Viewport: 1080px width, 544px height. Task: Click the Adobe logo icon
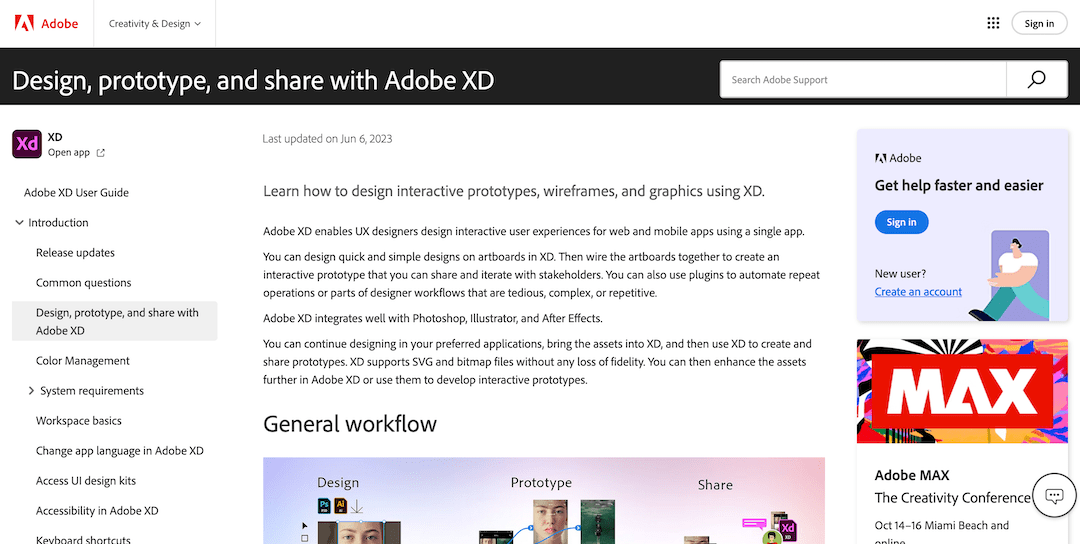coord(24,23)
